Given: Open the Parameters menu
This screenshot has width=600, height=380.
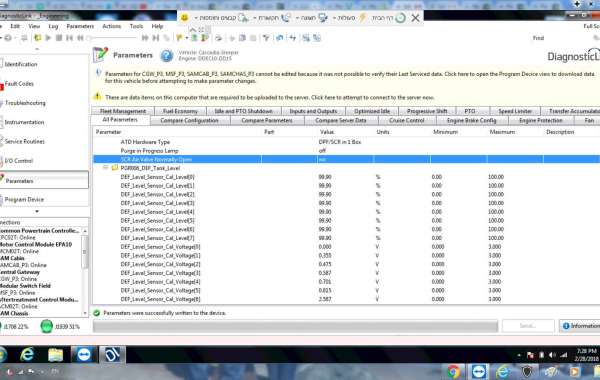Looking at the screenshot, I should [x=80, y=26].
